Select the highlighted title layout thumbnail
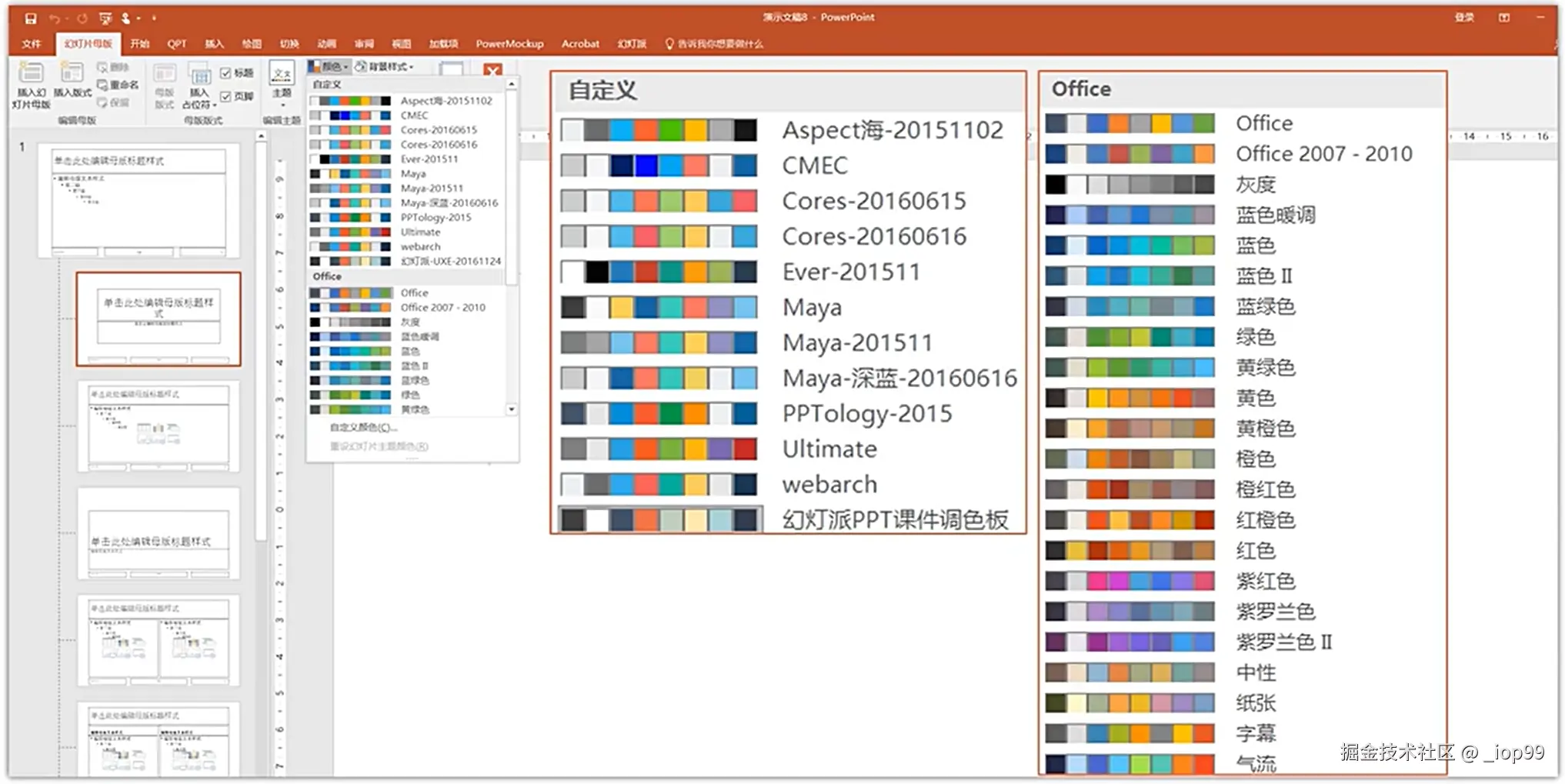The height and width of the screenshot is (784, 1565). coord(159,319)
